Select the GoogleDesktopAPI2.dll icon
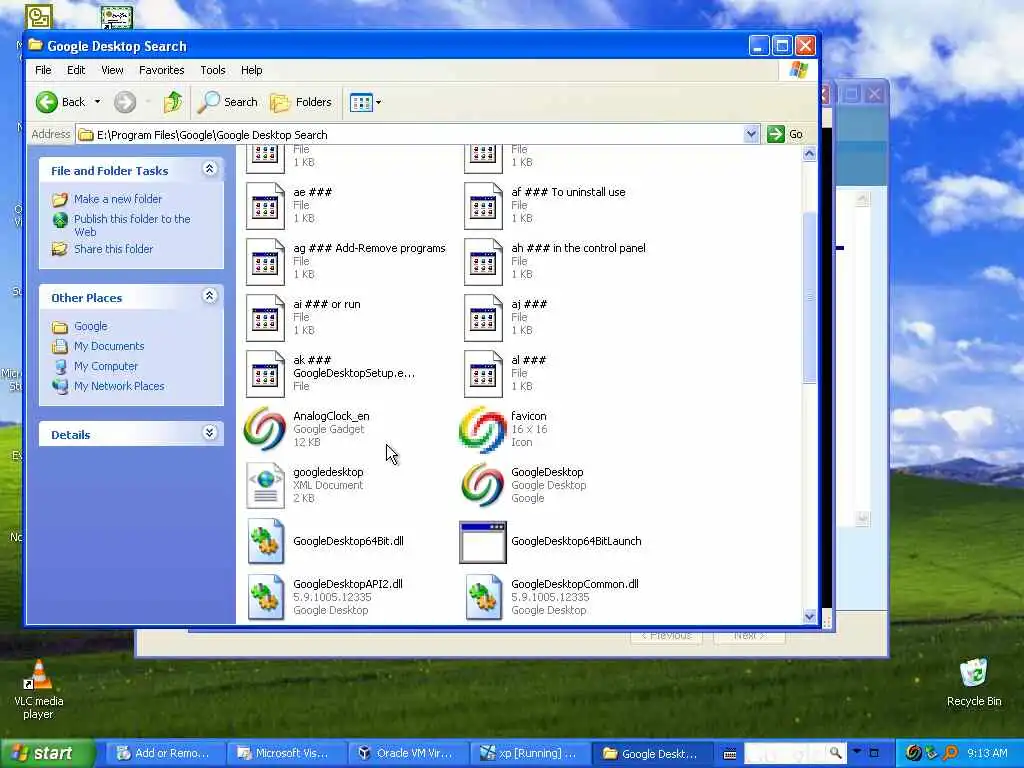The height and width of the screenshot is (768, 1024). click(265, 597)
